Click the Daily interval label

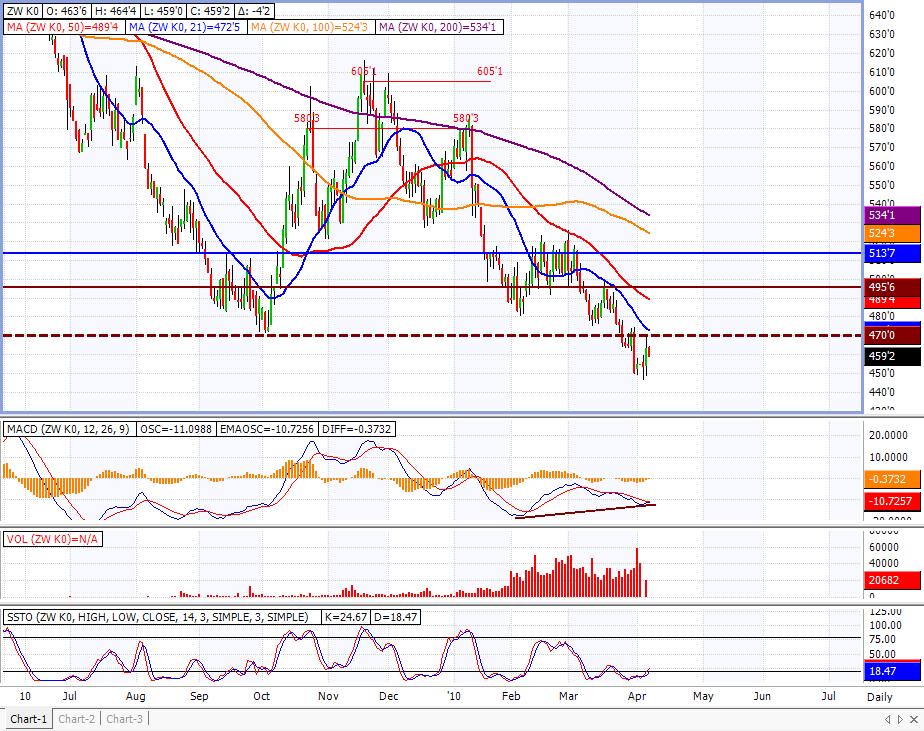tap(880, 694)
